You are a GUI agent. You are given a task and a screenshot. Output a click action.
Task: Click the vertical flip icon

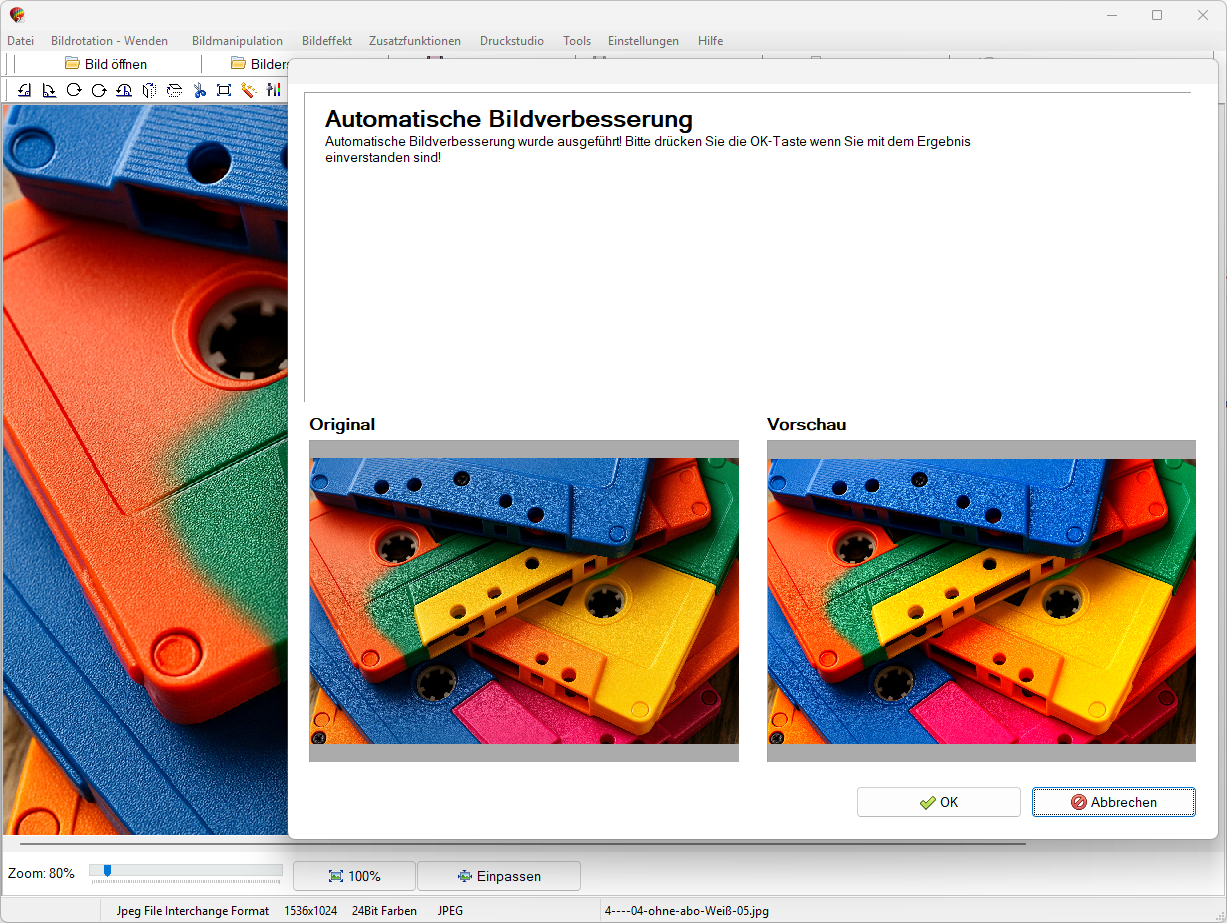(x=174, y=90)
